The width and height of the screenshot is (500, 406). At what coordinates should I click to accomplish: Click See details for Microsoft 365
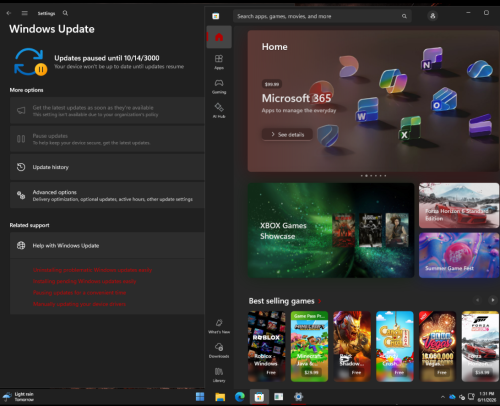[x=287, y=134]
